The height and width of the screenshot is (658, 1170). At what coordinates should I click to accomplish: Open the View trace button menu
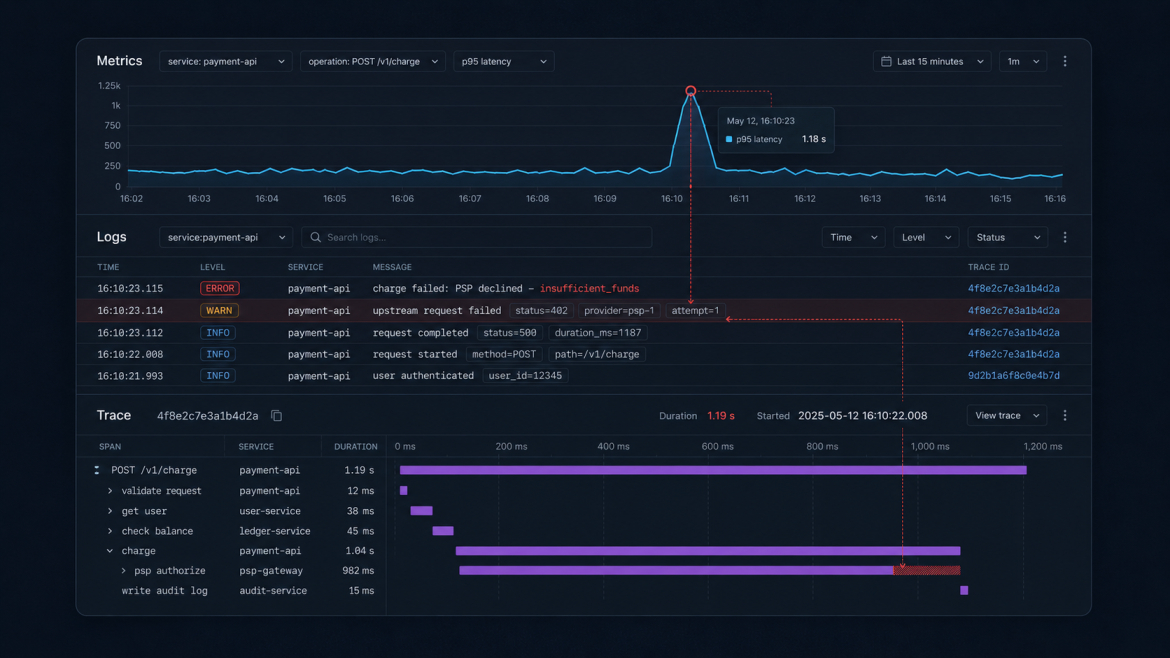coord(1007,416)
